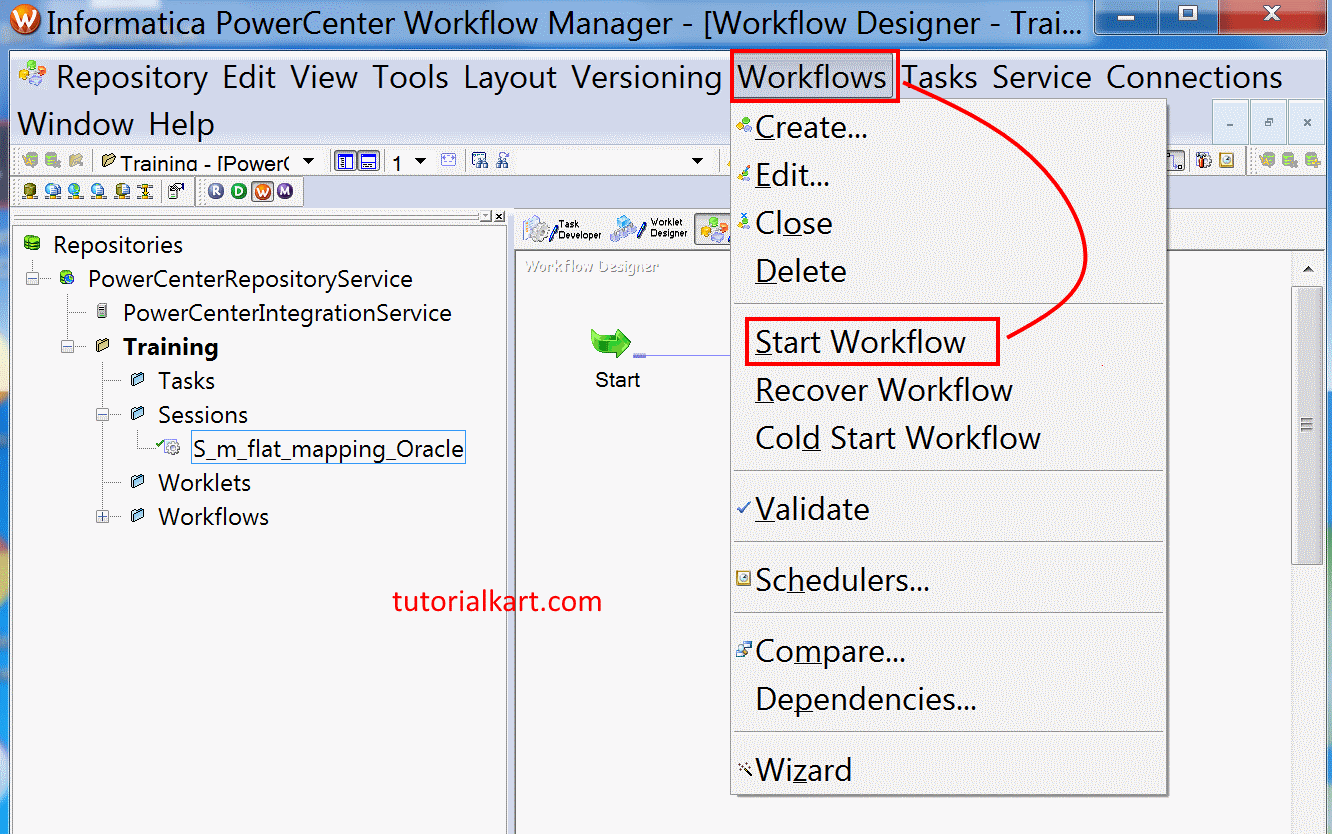Click the Find Next toolbar icon
Image resolution: width=1332 pixels, height=834 pixels.
(504, 160)
